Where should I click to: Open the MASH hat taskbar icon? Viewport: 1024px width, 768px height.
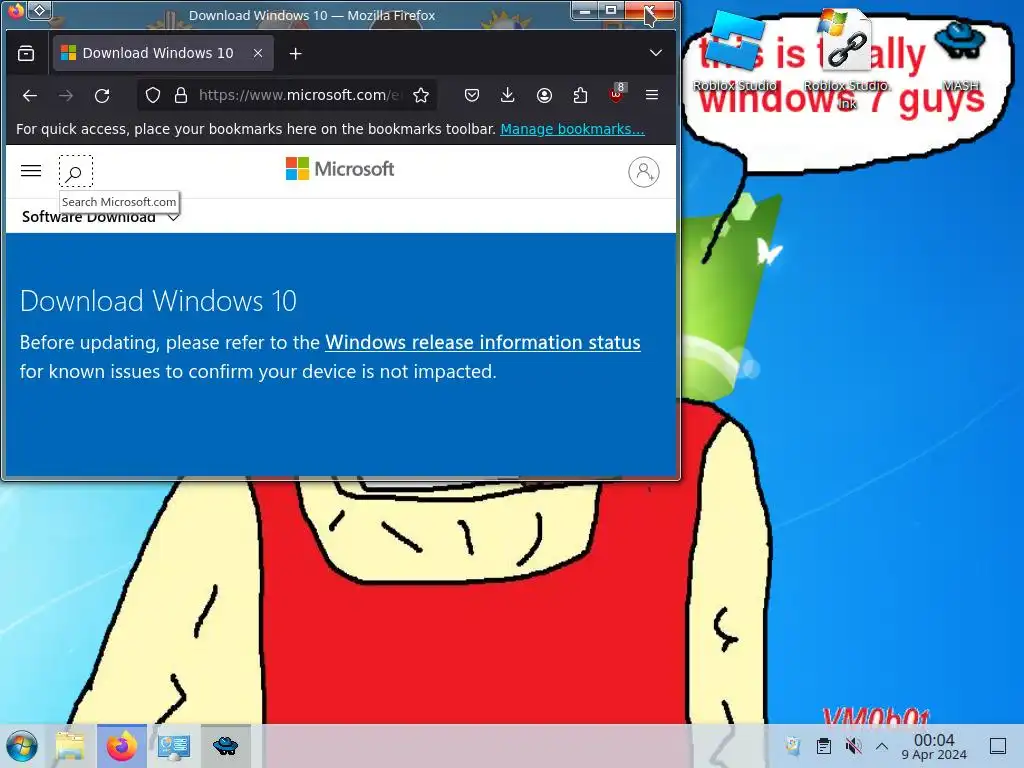click(226, 746)
